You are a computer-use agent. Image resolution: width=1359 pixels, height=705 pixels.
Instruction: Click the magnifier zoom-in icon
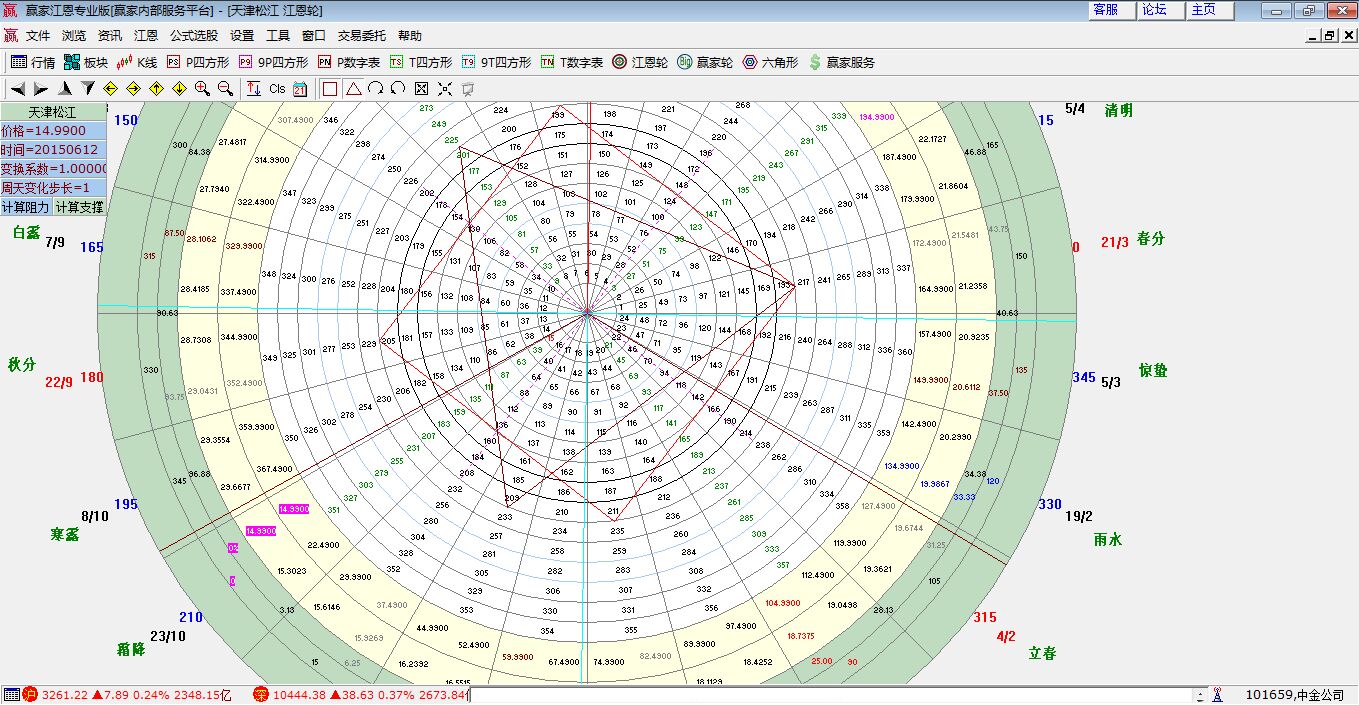202,89
